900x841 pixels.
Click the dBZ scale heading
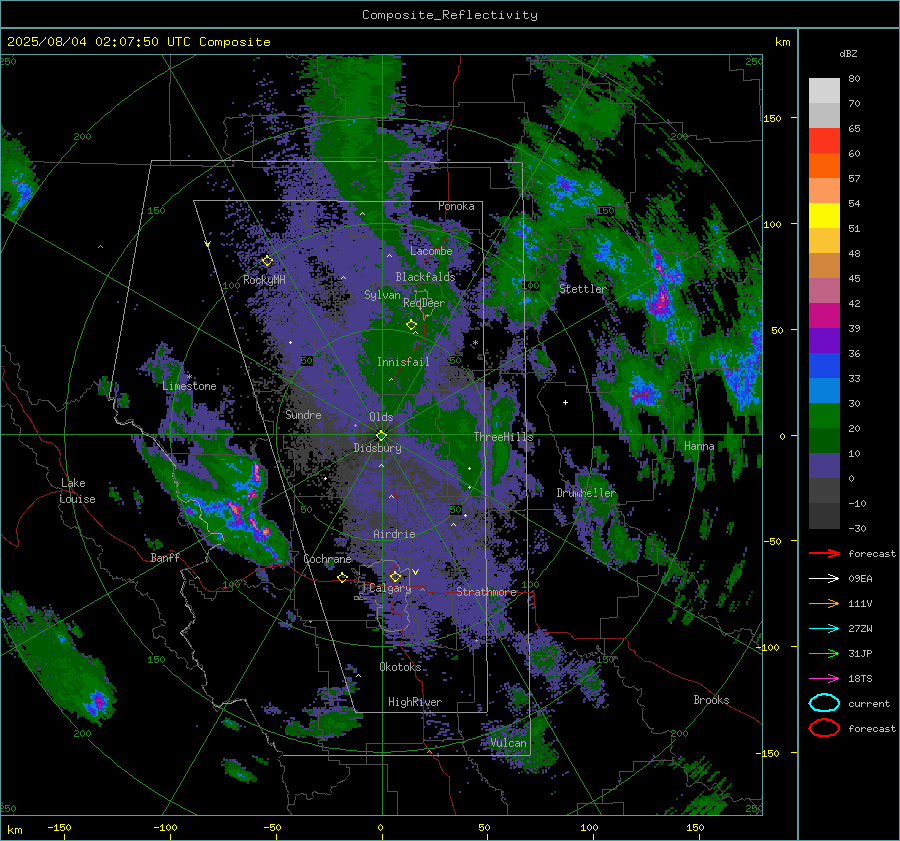[848, 54]
